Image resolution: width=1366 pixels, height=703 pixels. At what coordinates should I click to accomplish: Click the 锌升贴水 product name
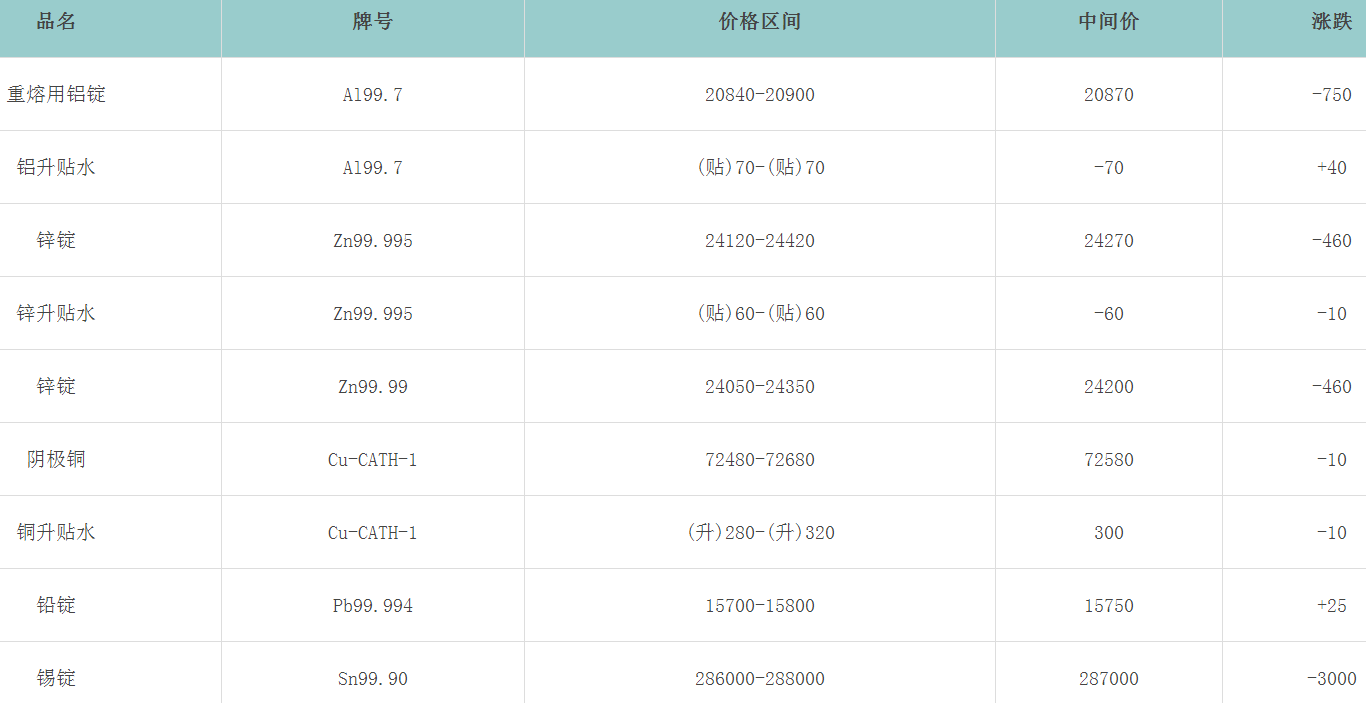pyautogui.click(x=56, y=313)
